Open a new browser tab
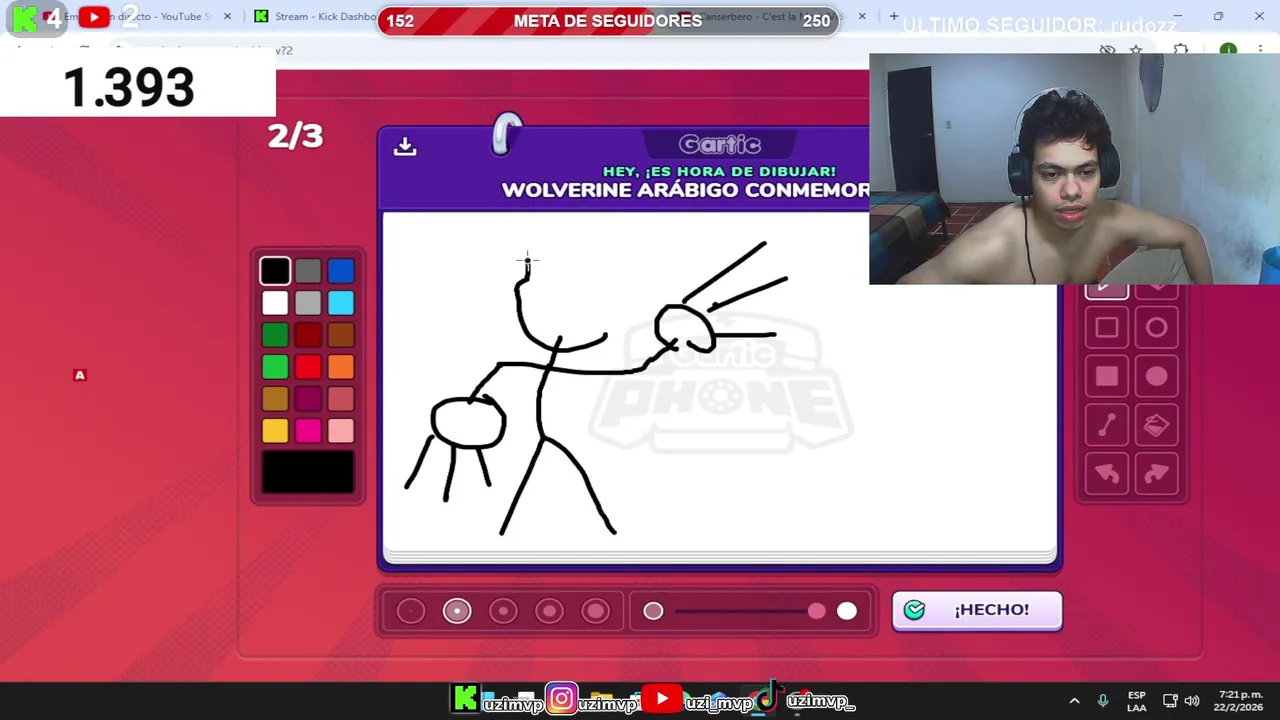The height and width of the screenshot is (720, 1280). click(x=894, y=17)
